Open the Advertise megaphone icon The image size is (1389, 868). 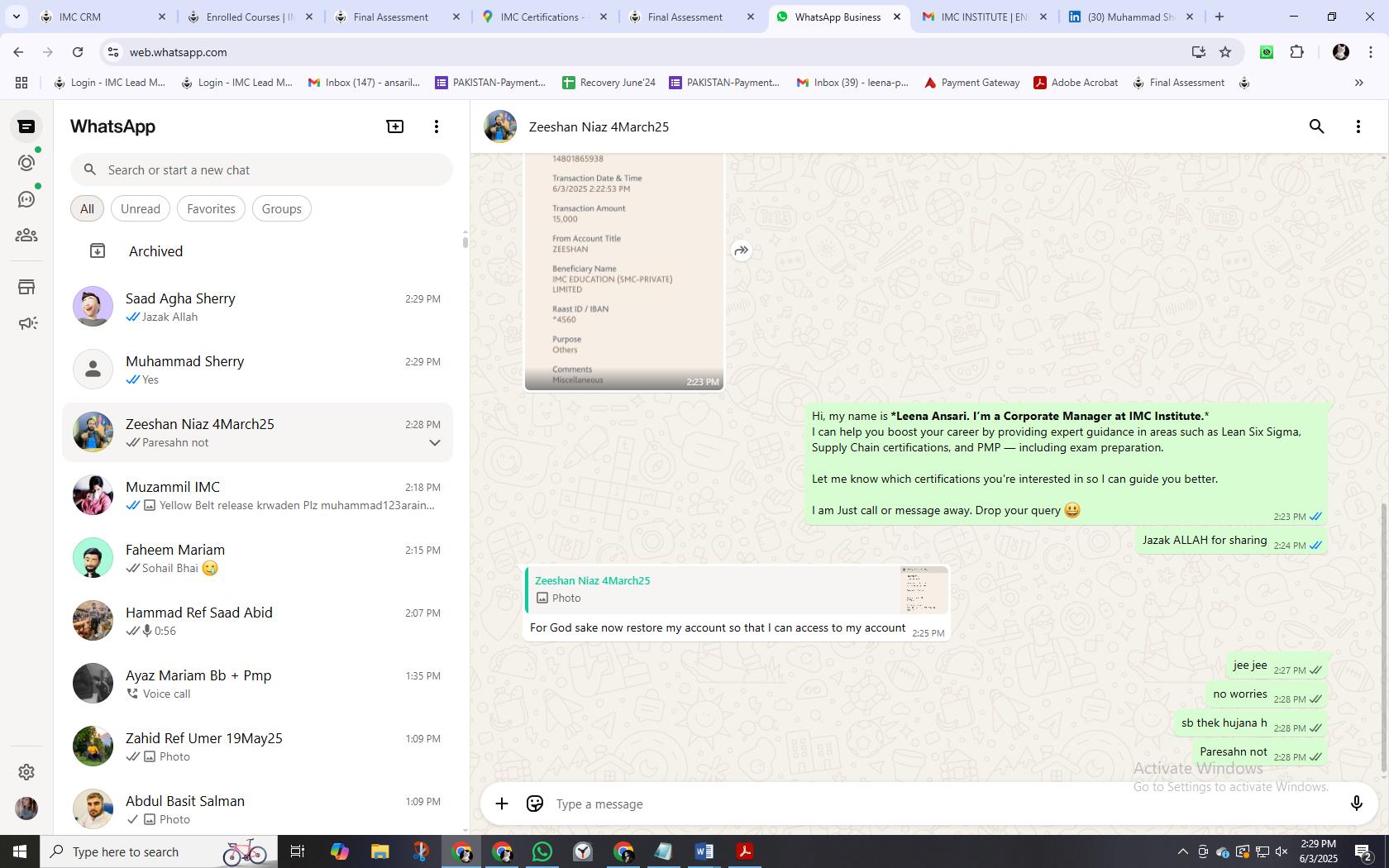coord(26,323)
